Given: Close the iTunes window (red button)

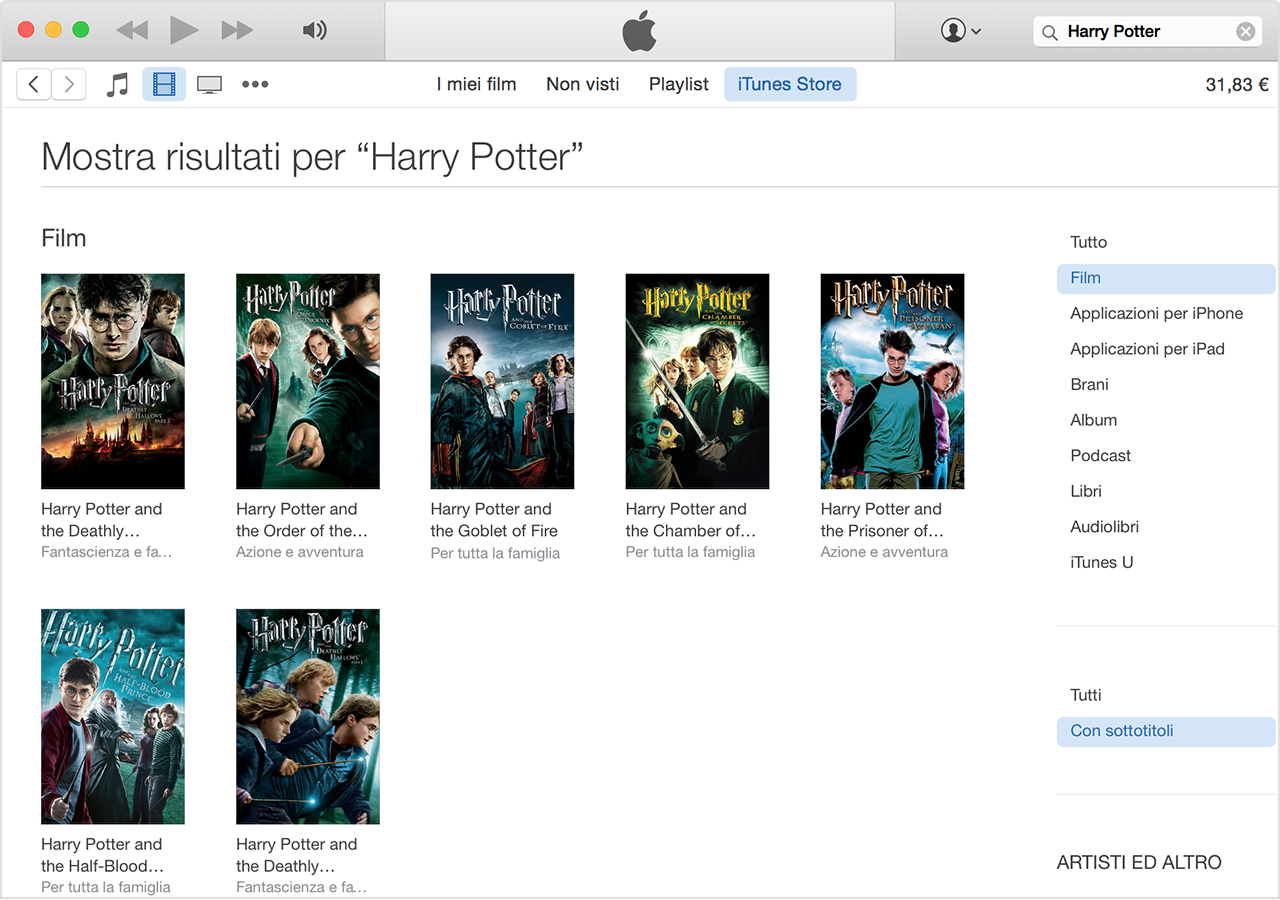Looking at the screenshot, I should [x=26, y=30].
